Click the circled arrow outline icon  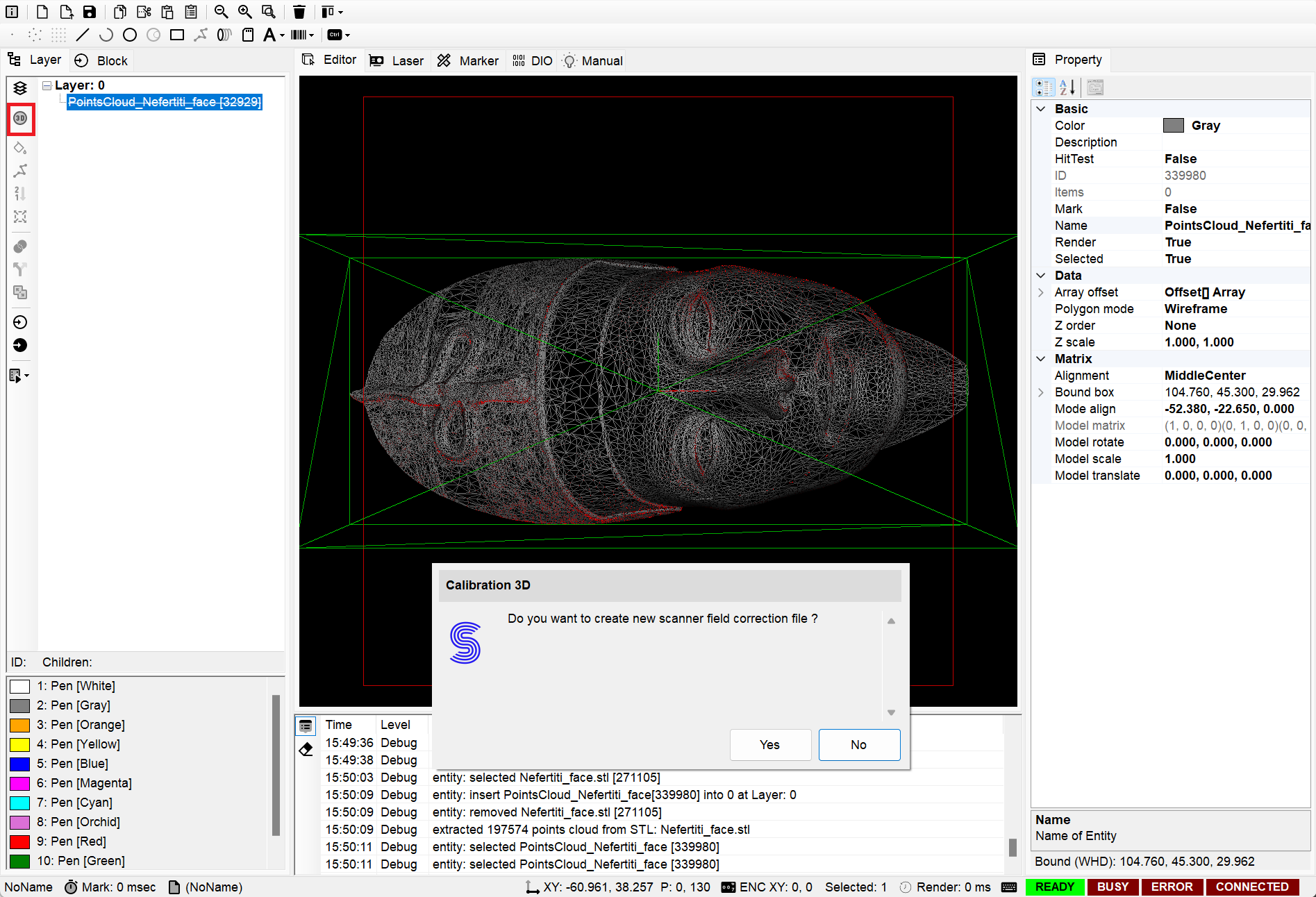(x=20, y=322)
